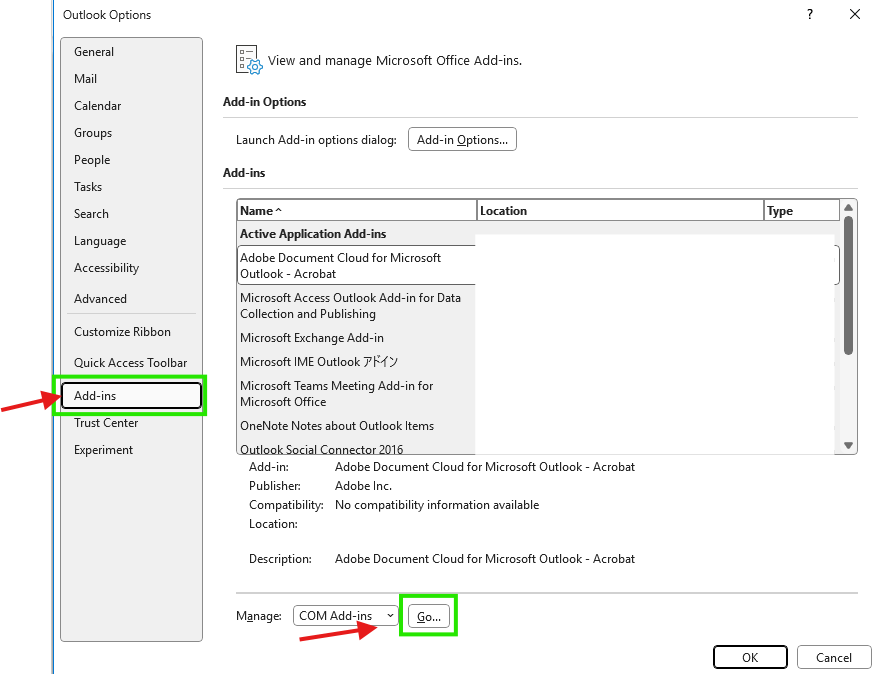Image resolution: width=878 pixels, height=674 pixels.
Task: Click Cancel to dismiss dialog
Action: pos(834,657)
